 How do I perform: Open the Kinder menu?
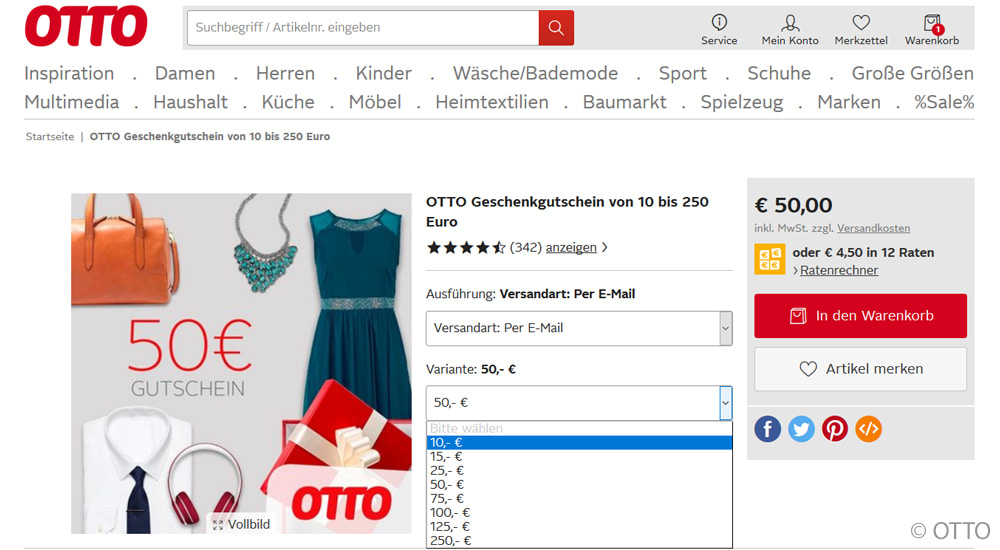[x=383, y=73]
